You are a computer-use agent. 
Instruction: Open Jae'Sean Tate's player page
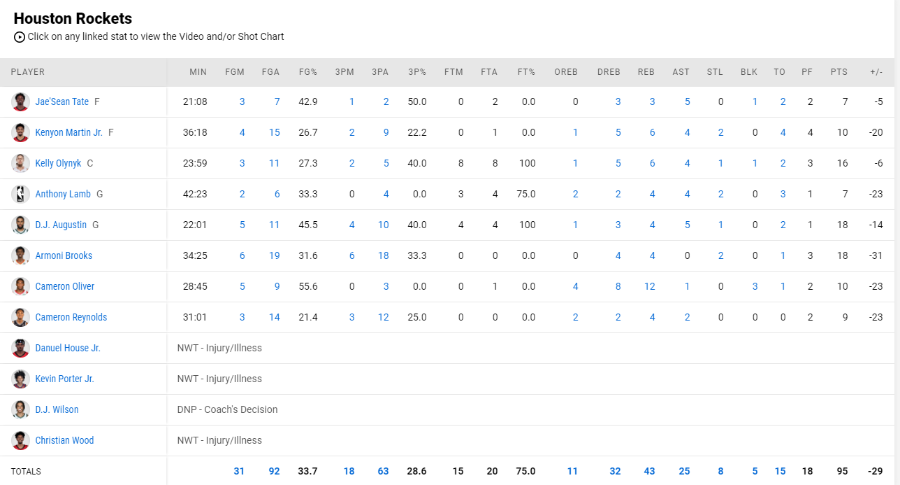click(62, 102)
